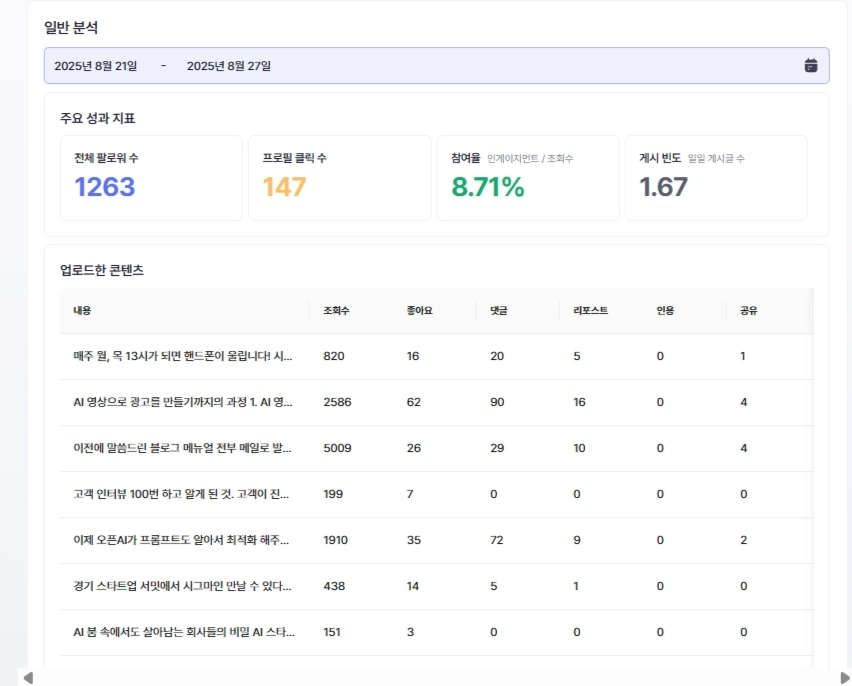Click share value 2 in the OpenAI row
This screenshot has width=852, height=686.
(743, 540)
